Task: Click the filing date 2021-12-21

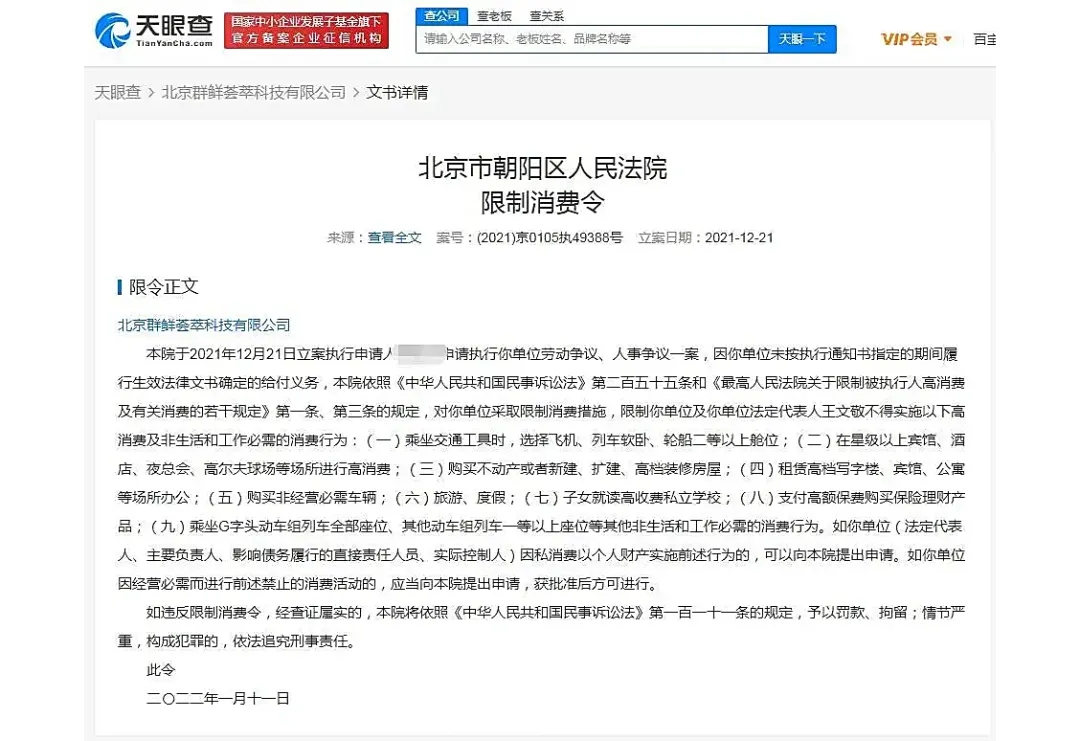Action: [x=739, y=238]
